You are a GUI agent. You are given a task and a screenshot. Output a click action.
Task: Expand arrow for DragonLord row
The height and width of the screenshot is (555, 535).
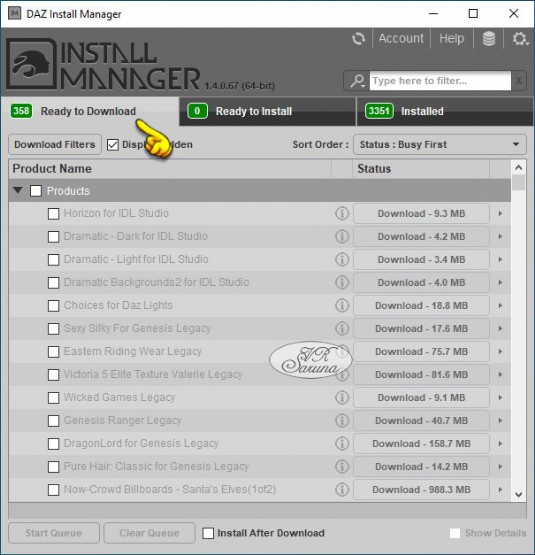click(500, 444)
